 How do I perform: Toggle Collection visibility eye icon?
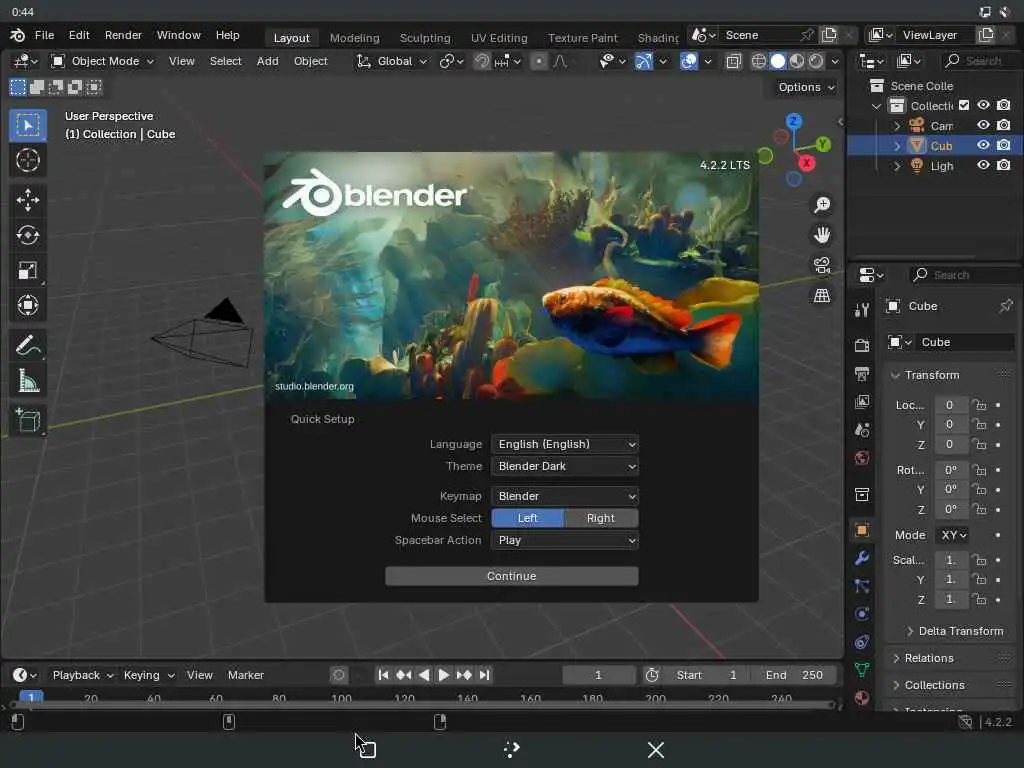click(983, 104)
